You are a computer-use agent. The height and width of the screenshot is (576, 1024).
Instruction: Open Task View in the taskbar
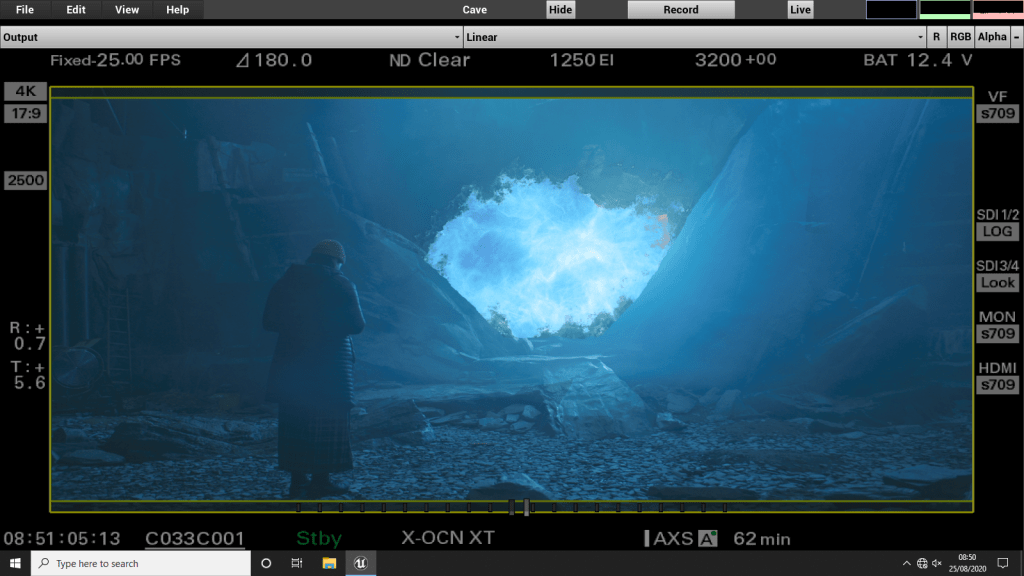[x=297, y=563]
